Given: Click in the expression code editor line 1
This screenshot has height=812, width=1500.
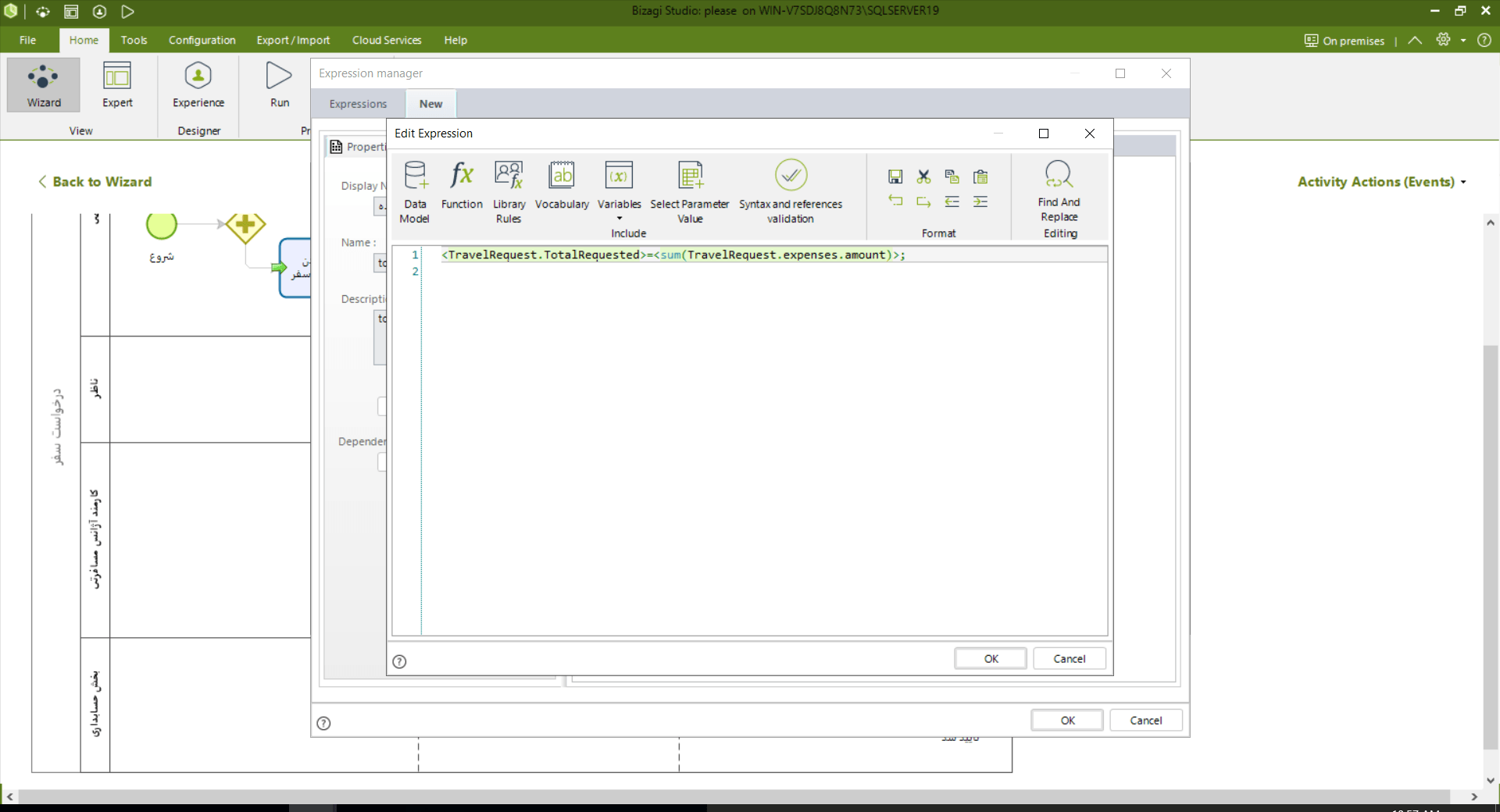Looking at the screenshot, I should tap(766, 255).
